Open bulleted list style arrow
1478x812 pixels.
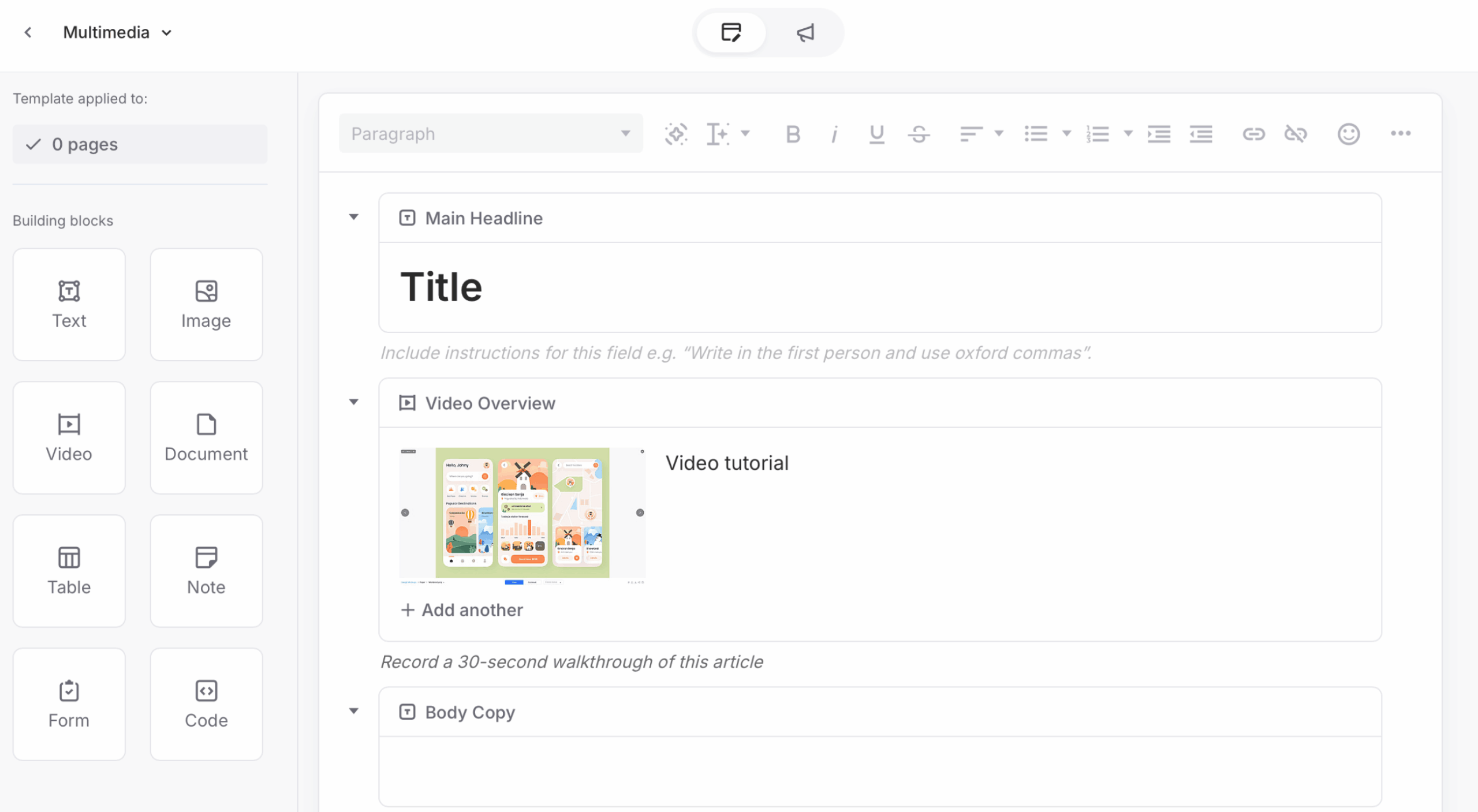1066,133
